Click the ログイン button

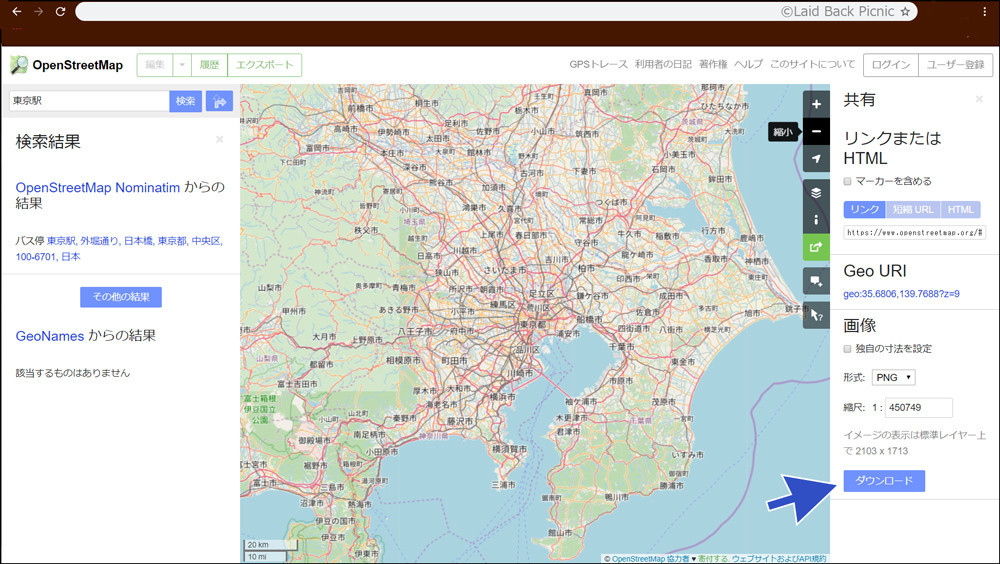pyautogui.click(x=891, y=64)
